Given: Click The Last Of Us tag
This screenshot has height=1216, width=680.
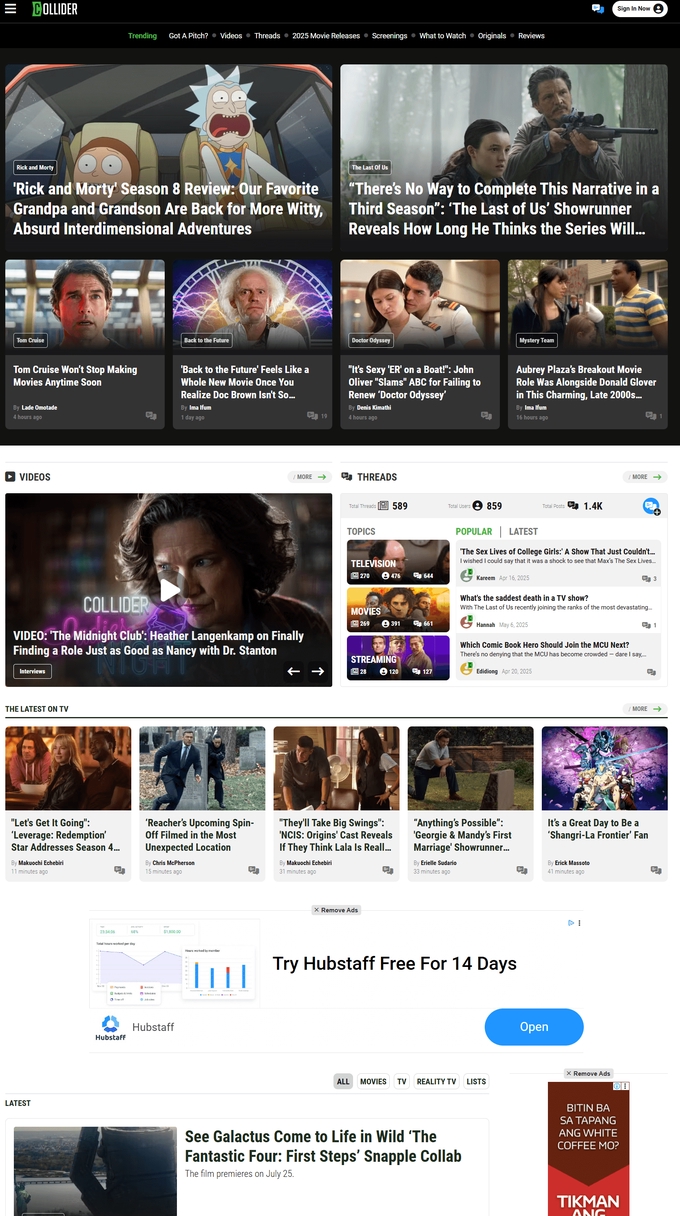Looking at the screenshot, I should (x=370, y=168).
